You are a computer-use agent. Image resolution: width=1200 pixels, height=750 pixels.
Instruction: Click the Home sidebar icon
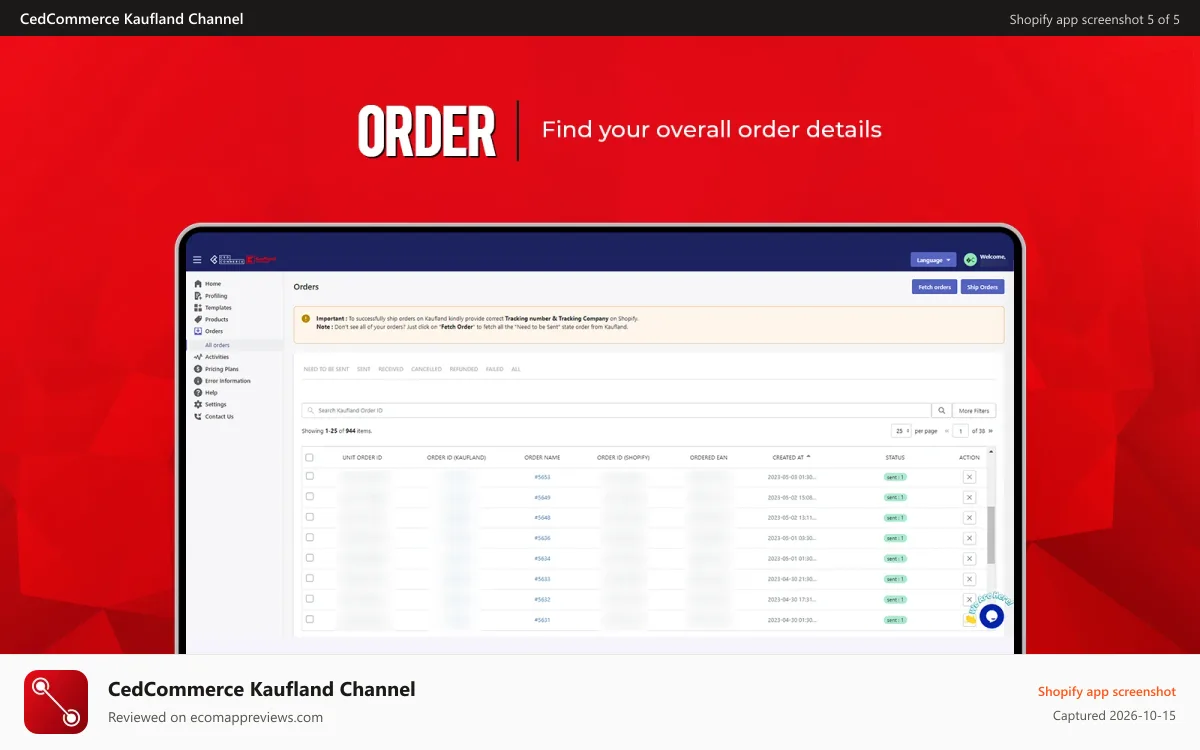tap(198, 284)
